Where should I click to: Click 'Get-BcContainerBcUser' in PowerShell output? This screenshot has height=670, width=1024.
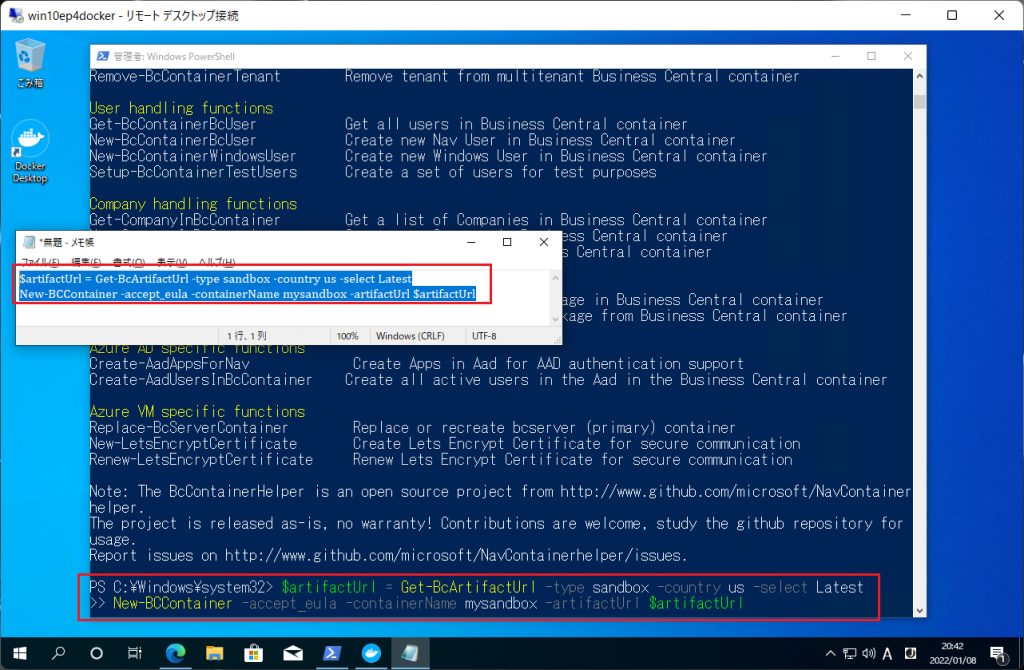pos(172,124)
